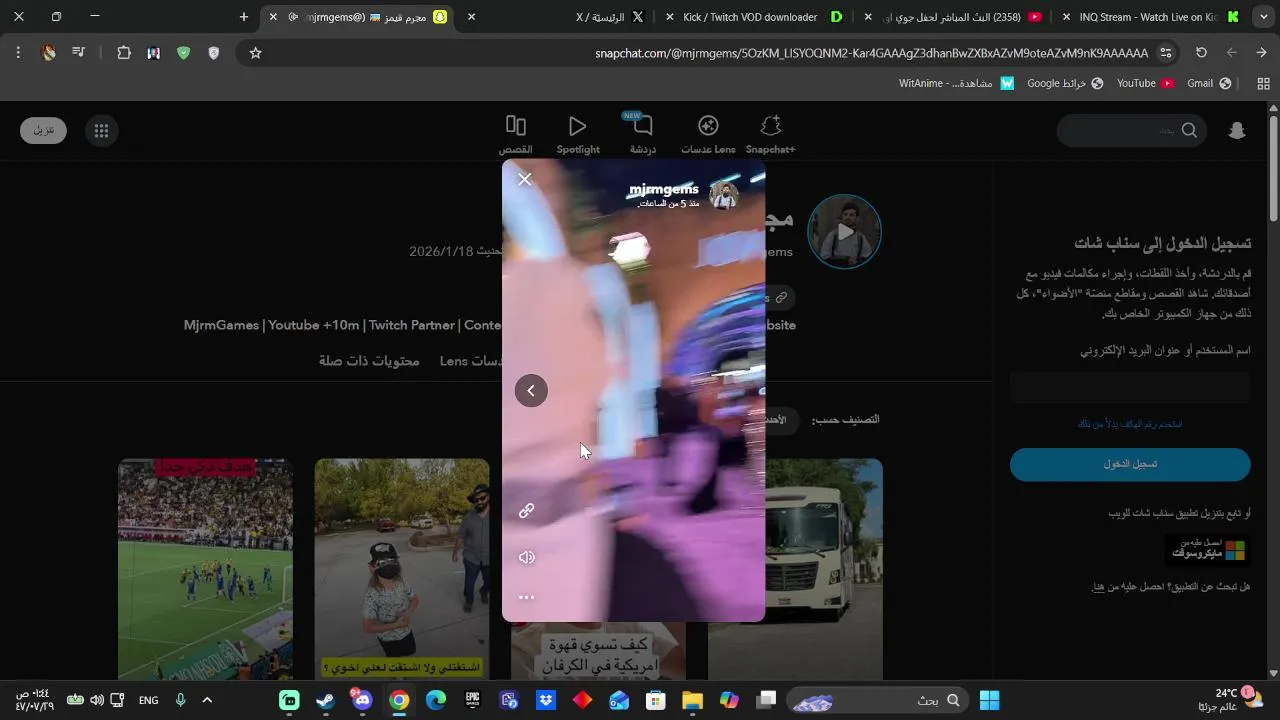This screenshot has height=720, width=1280.
Task: Click the mjrmgems username on the story
Action: pos(663,189)
